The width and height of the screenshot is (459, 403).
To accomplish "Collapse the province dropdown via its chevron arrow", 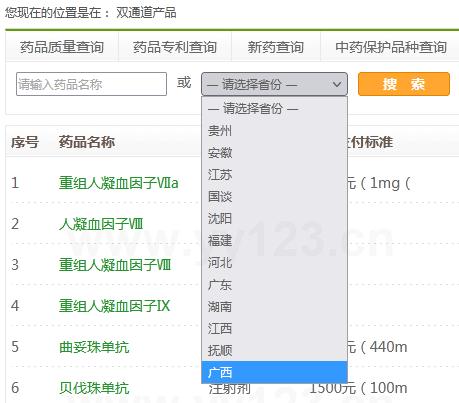I will (337, 84).
